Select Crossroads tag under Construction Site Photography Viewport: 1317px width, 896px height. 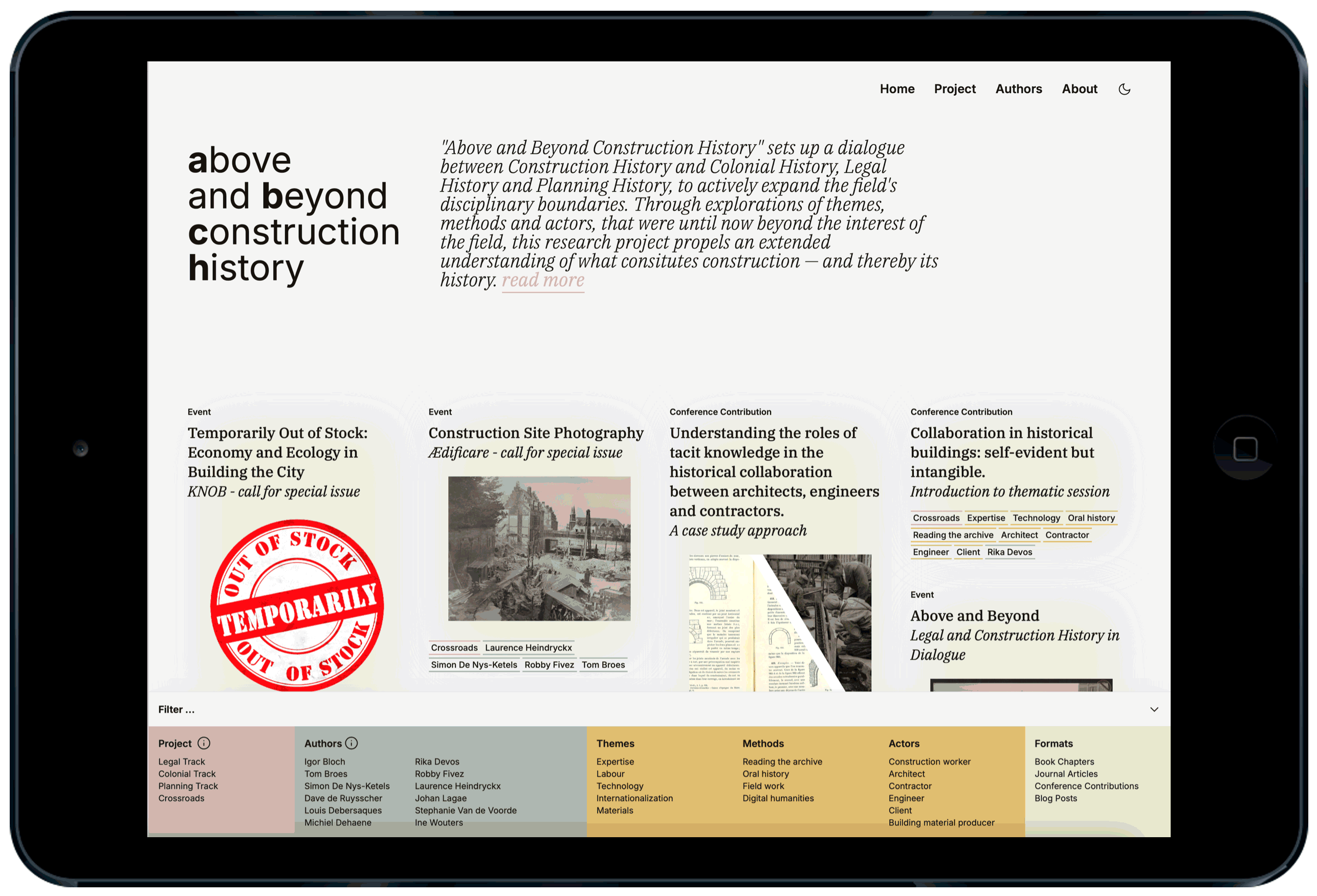pos(454,648)
